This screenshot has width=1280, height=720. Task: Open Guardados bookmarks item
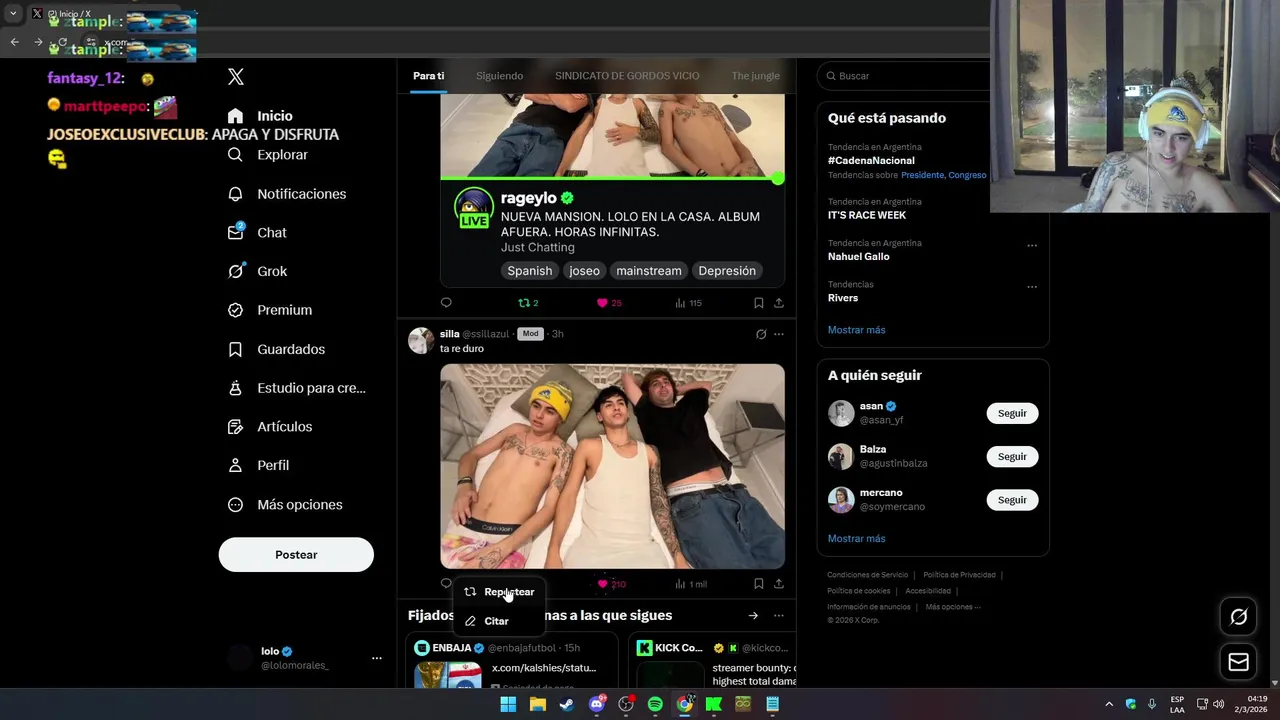point(276,349)
